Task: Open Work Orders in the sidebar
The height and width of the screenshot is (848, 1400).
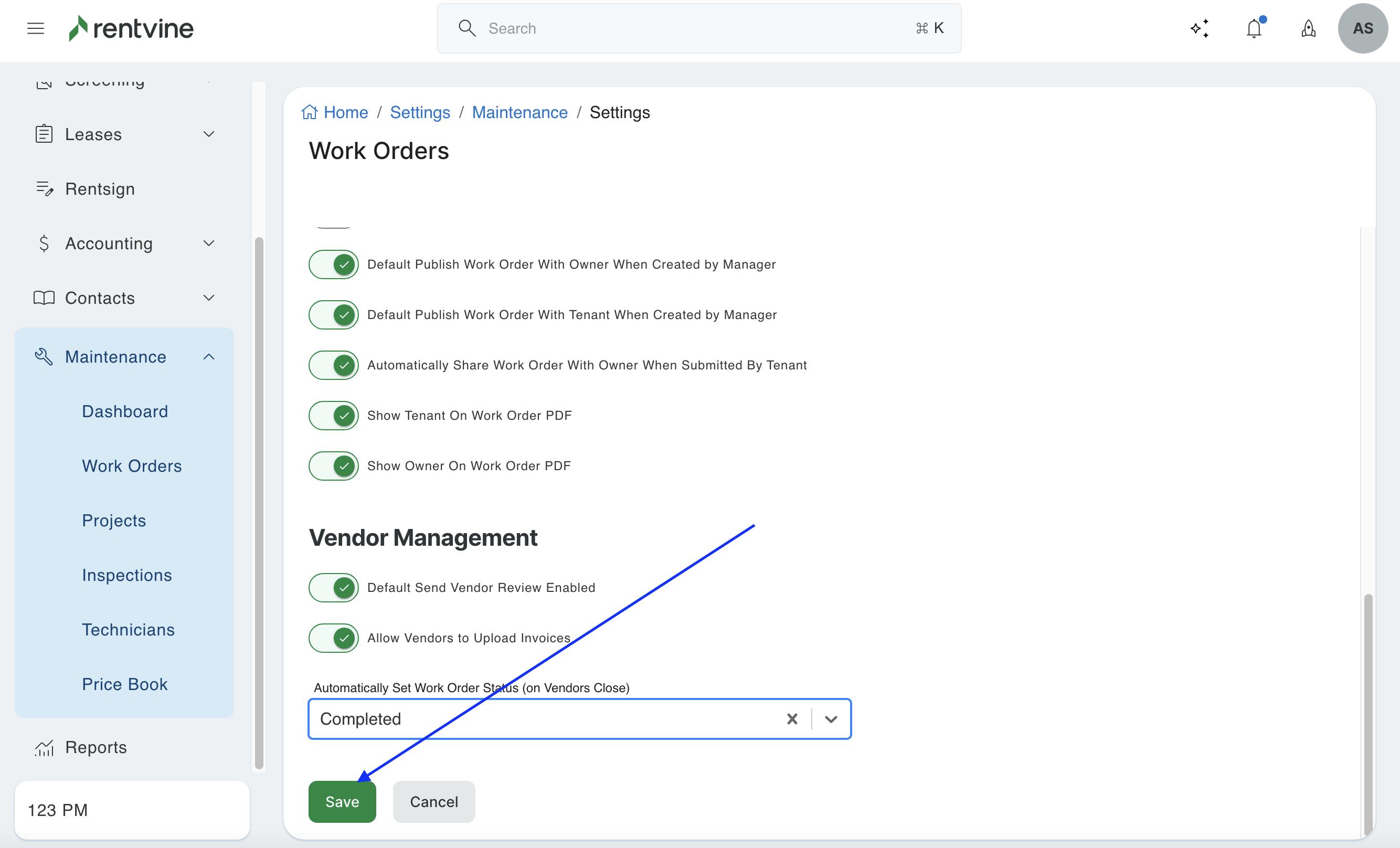Action: [132, 465]
